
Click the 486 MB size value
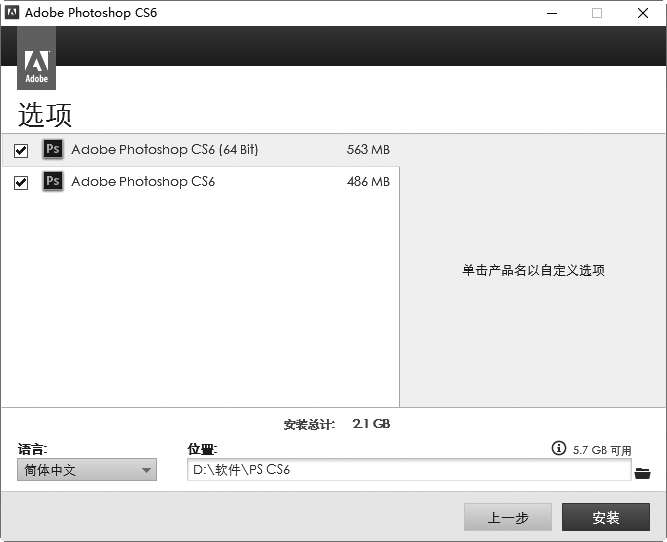[368, 182]
